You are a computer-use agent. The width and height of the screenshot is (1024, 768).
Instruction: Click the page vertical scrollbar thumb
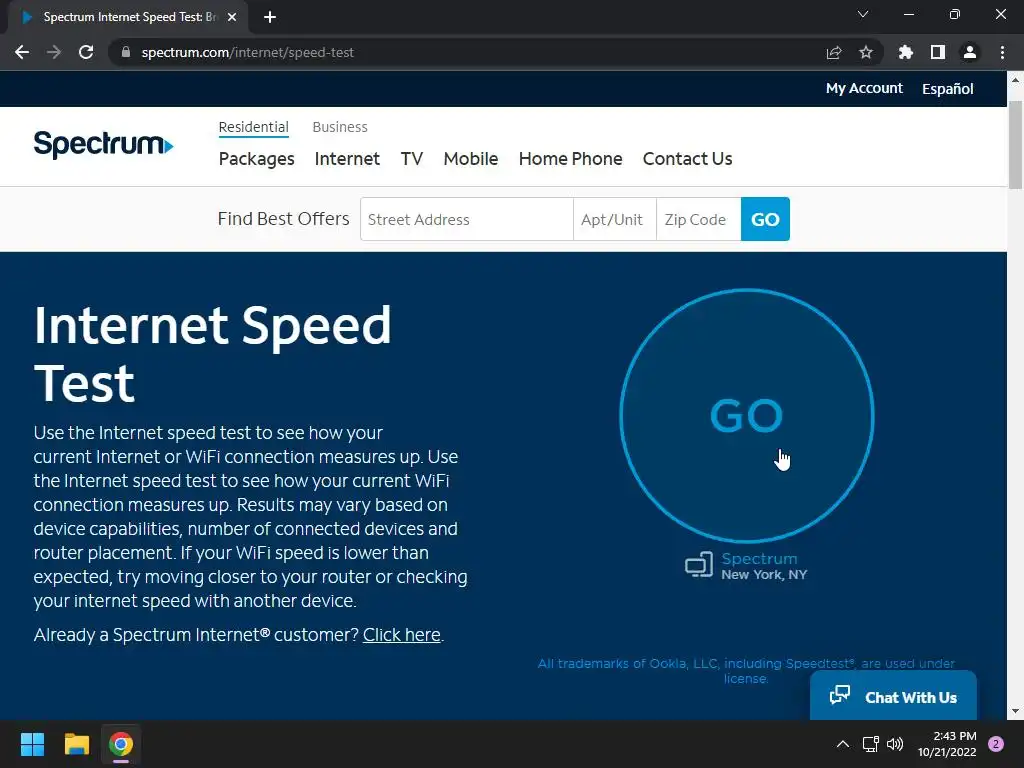click(x=1016, y=145)
